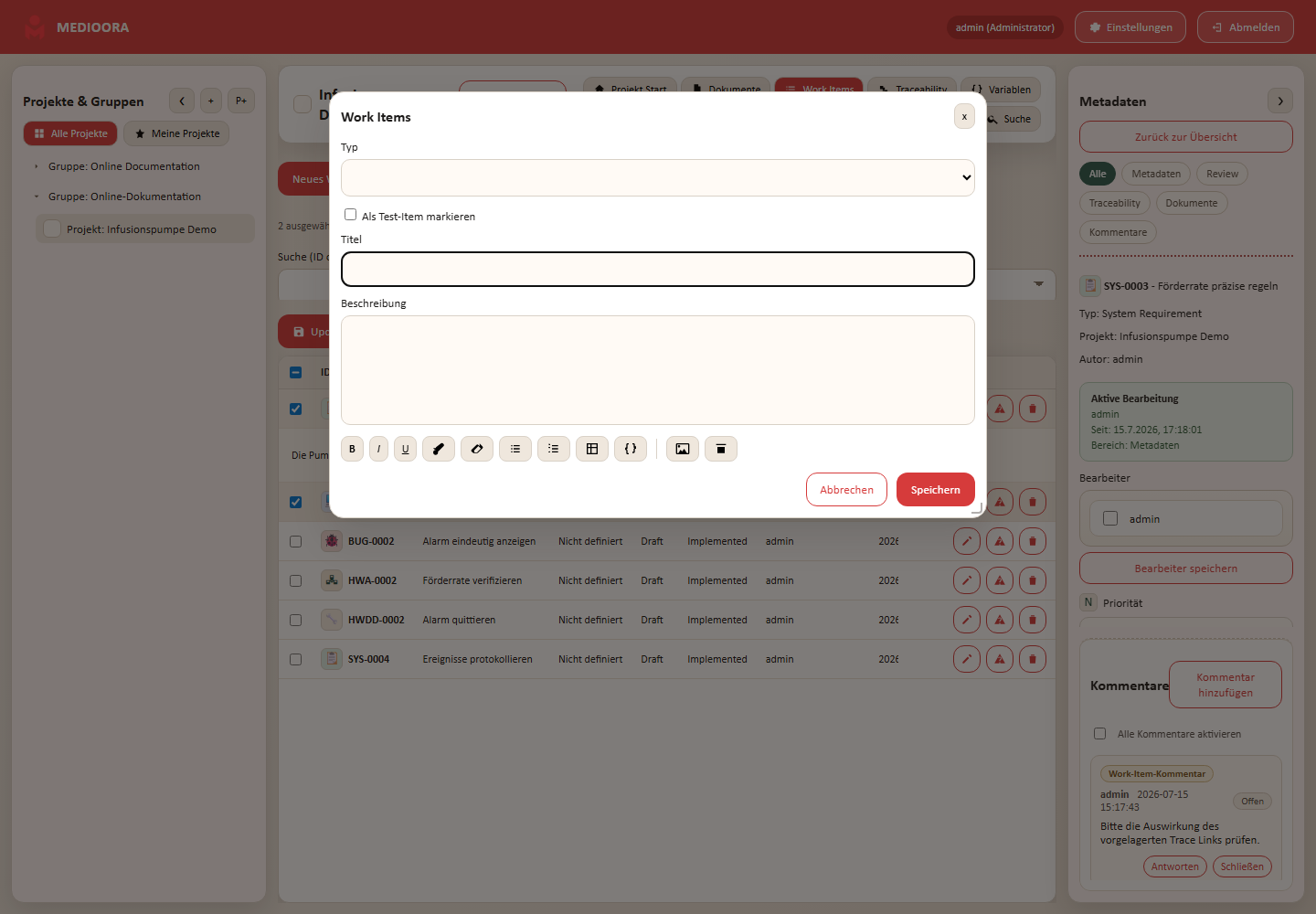
Task: Open the Typ dropdown
Action: [x=658, y=177]
